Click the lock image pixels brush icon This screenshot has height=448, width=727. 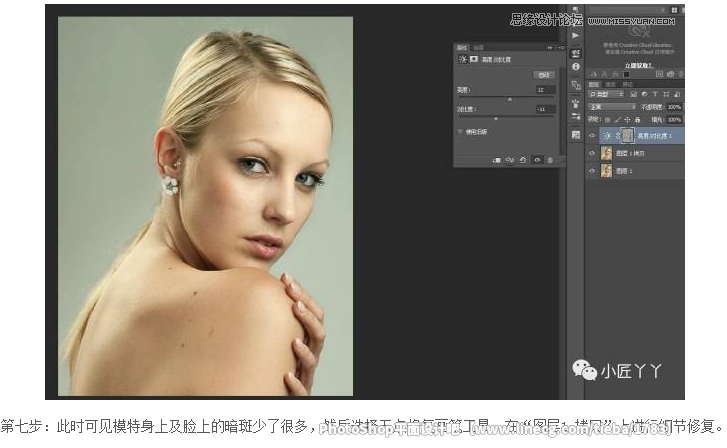point(617,120)
